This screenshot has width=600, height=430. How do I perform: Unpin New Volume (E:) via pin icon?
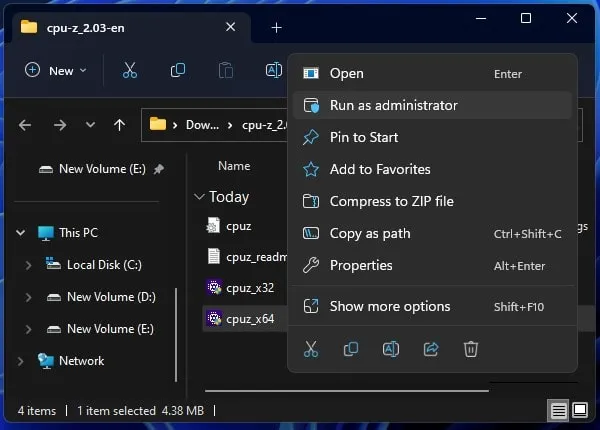159,169
